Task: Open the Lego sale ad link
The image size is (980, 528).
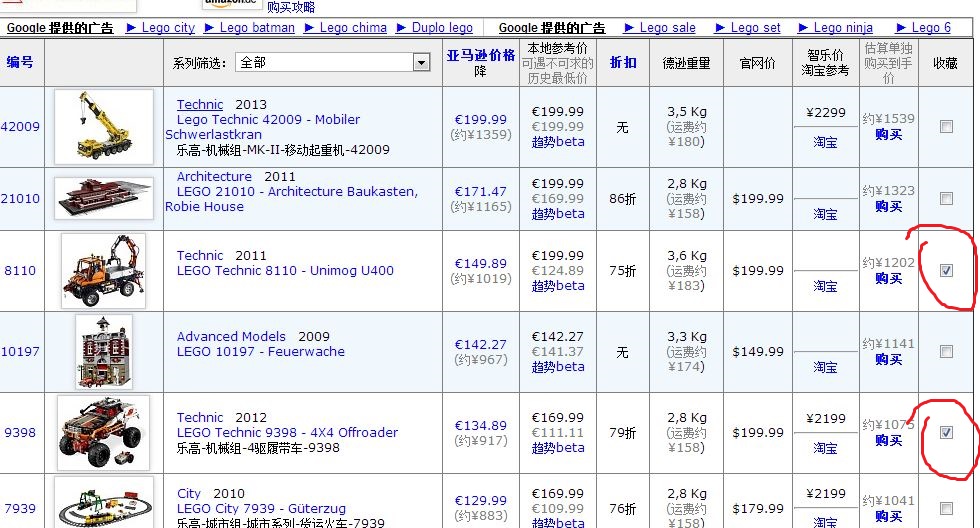Action: [668, 27]
